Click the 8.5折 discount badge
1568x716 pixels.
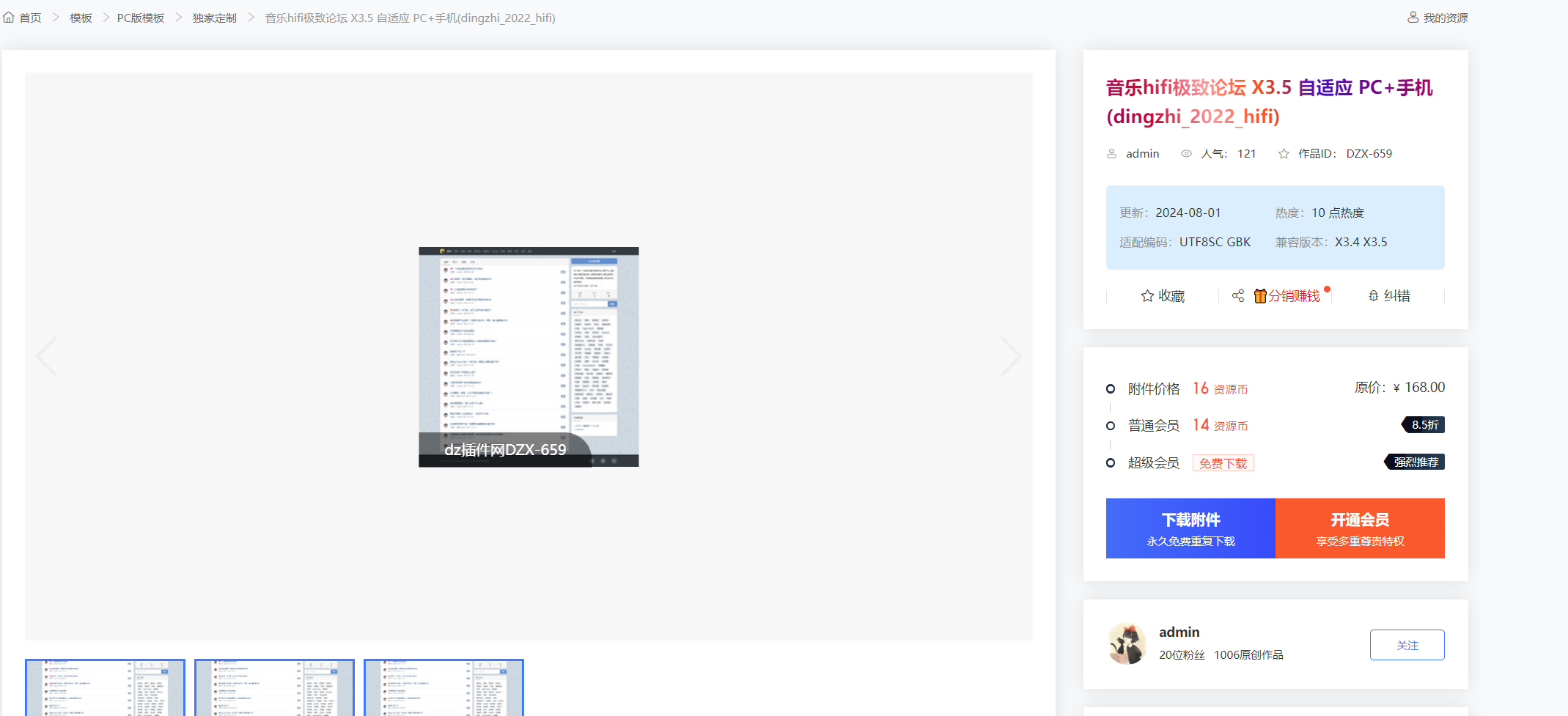point(1423,424)
